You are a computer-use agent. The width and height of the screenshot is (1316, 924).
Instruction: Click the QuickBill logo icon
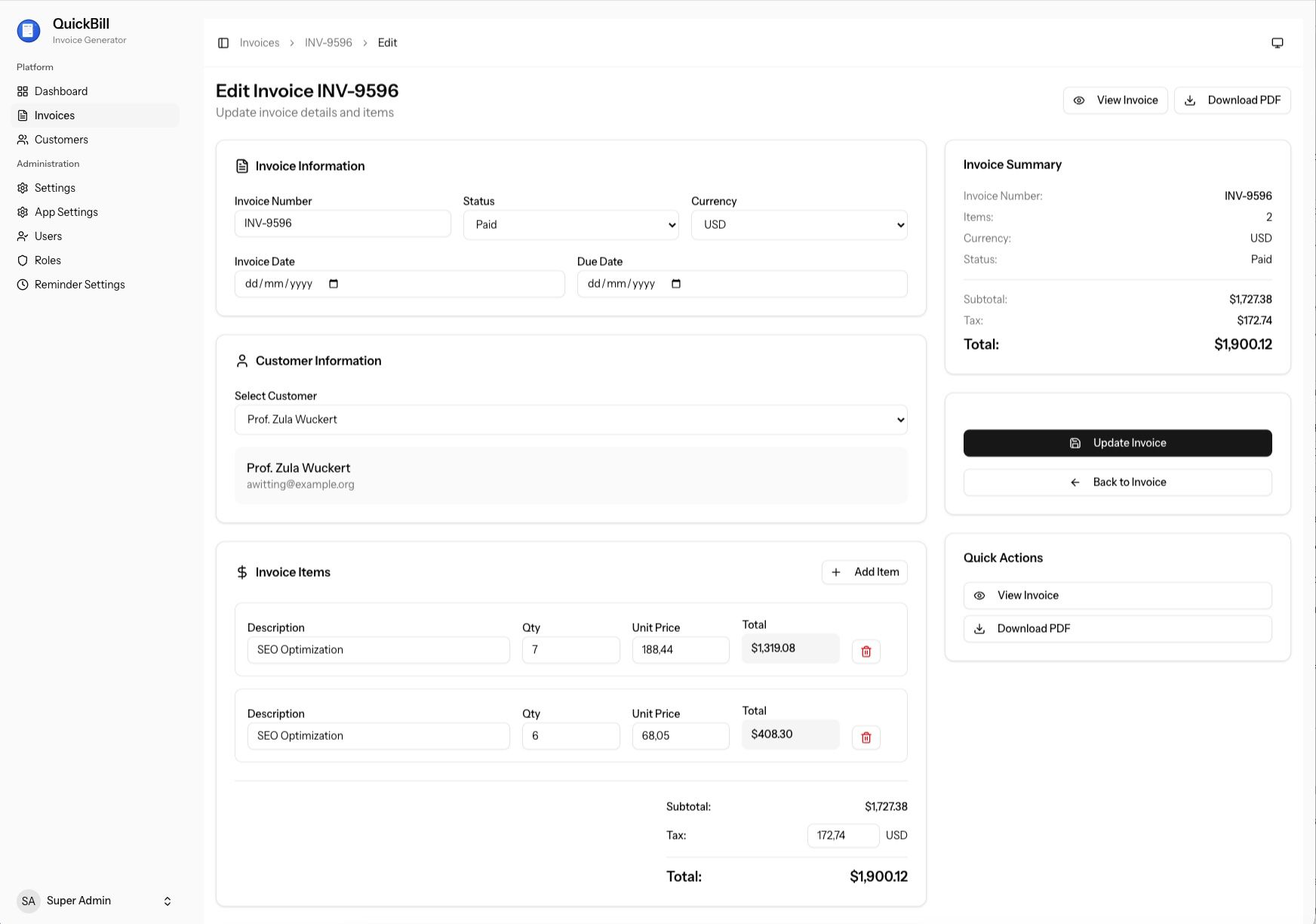click(x=29, y=30)
